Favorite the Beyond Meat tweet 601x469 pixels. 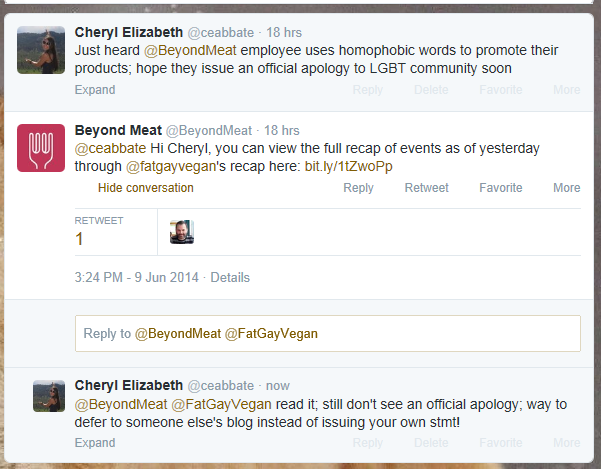click(x=501, y=188)
